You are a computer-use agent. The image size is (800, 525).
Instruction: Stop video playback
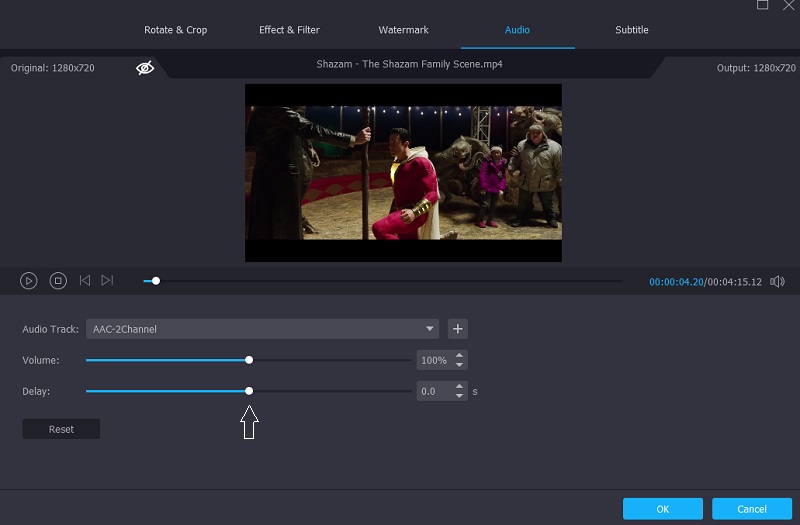(58, 281)
